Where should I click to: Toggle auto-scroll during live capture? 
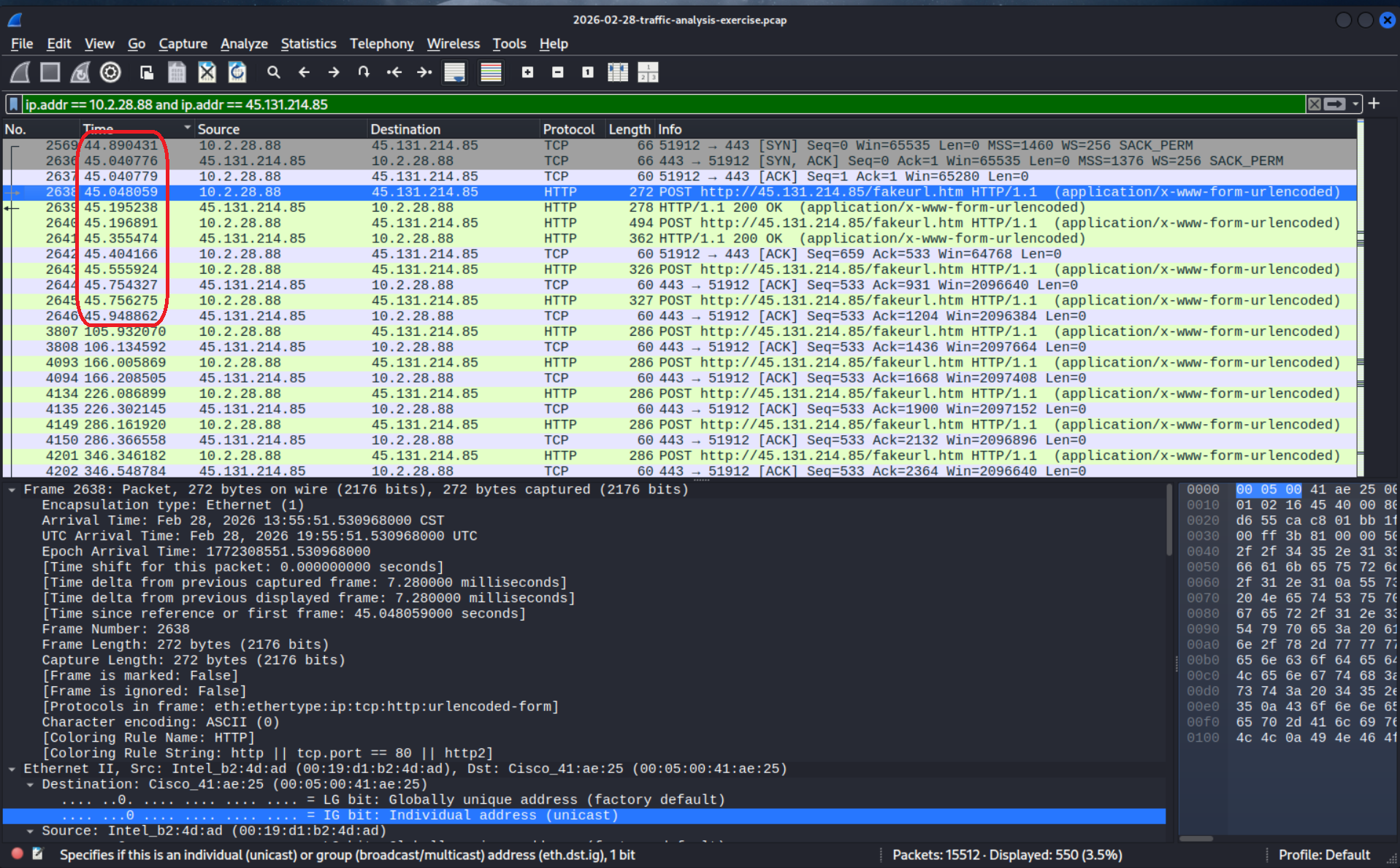point(455,72)
